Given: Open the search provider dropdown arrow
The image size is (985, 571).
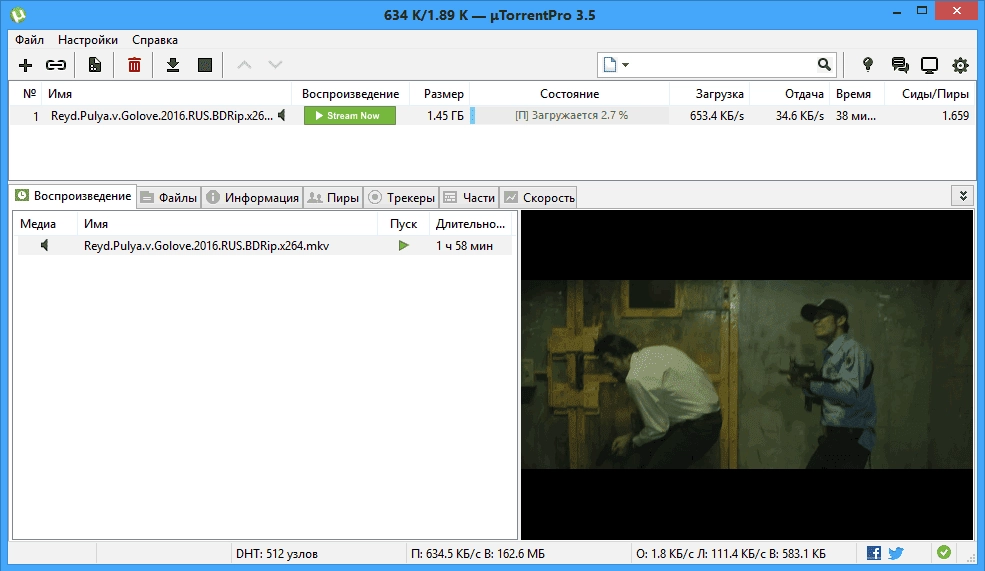Looking at the screenshot, I should [626, 65].
